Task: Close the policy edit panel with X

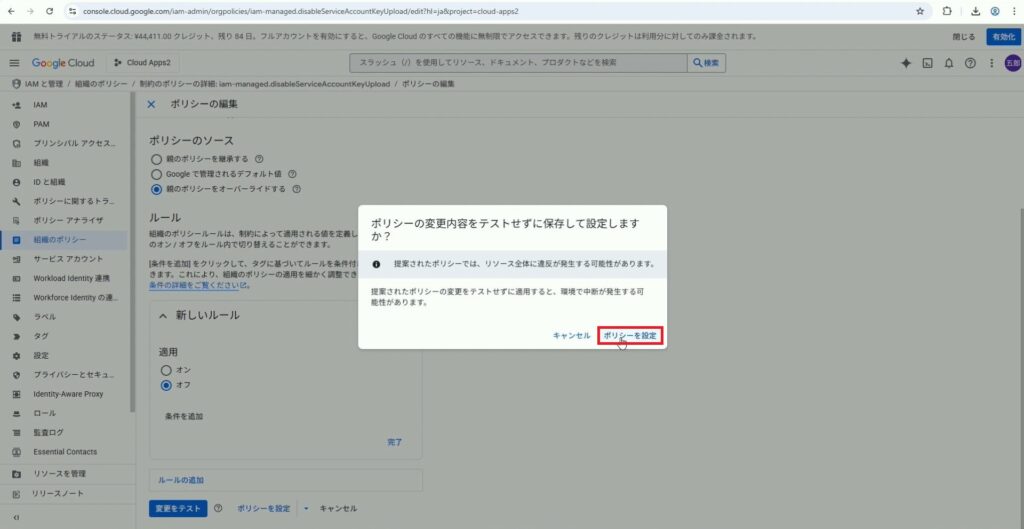Action: click(x=152, y=104)
